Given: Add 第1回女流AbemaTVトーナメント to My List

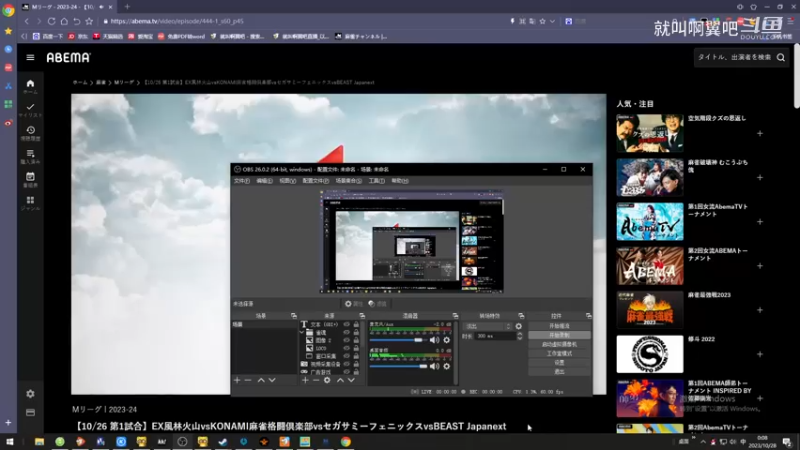Looking at the screenshot, I should click(x=760, y=222).
